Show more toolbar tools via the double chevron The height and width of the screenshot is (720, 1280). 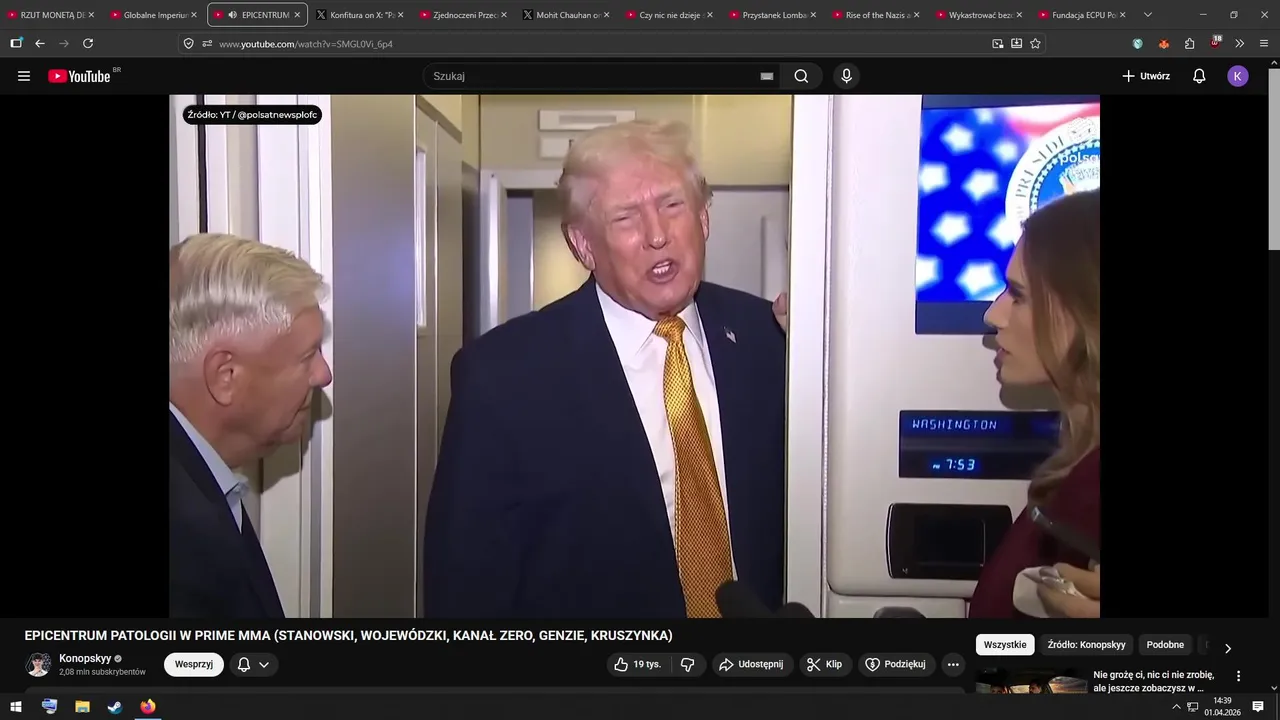coord(1240,43)
